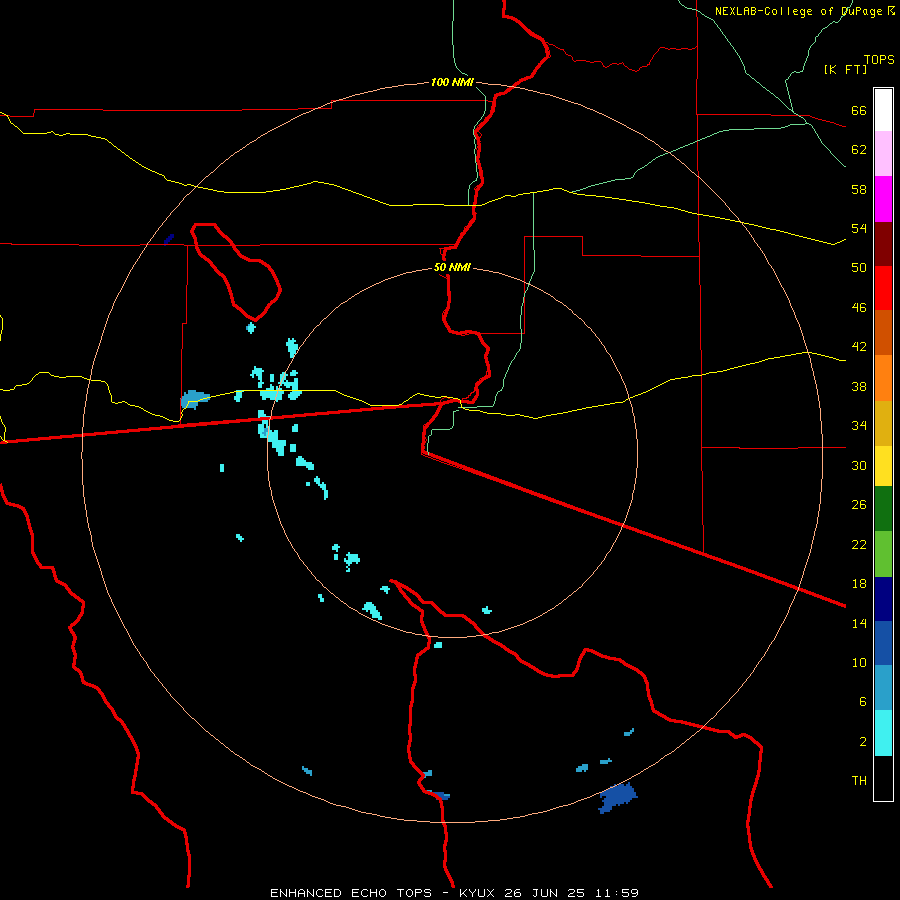Viewport: 900px width, 900px height.
Task: Click the magenta 58 kft legend swatch
Action: click(x=883, y=199)
